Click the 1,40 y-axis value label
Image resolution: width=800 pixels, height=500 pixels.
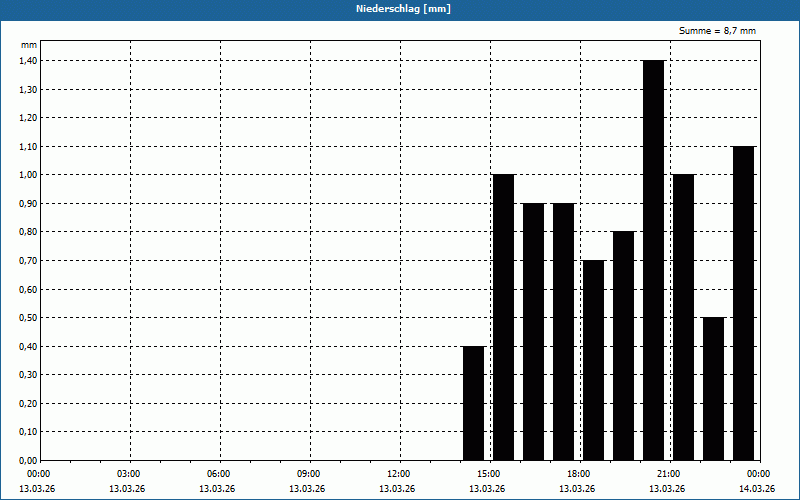tap(27, 61)
